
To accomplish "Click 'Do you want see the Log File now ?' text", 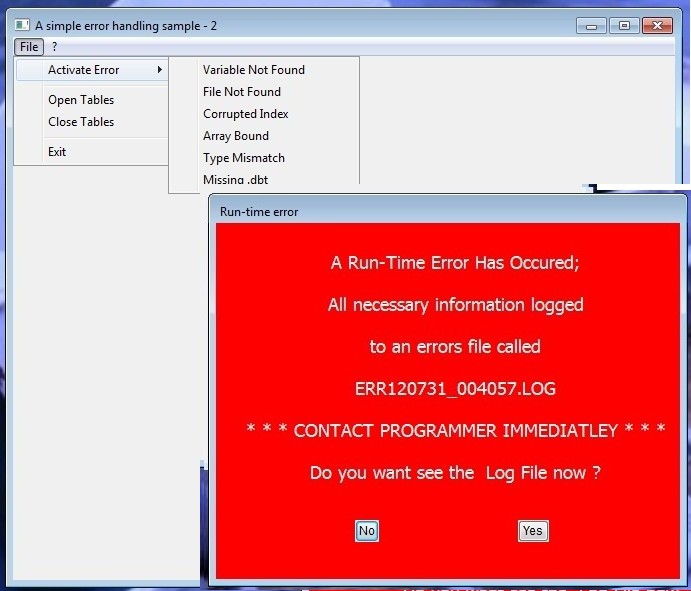I will (x=455, y=473).
